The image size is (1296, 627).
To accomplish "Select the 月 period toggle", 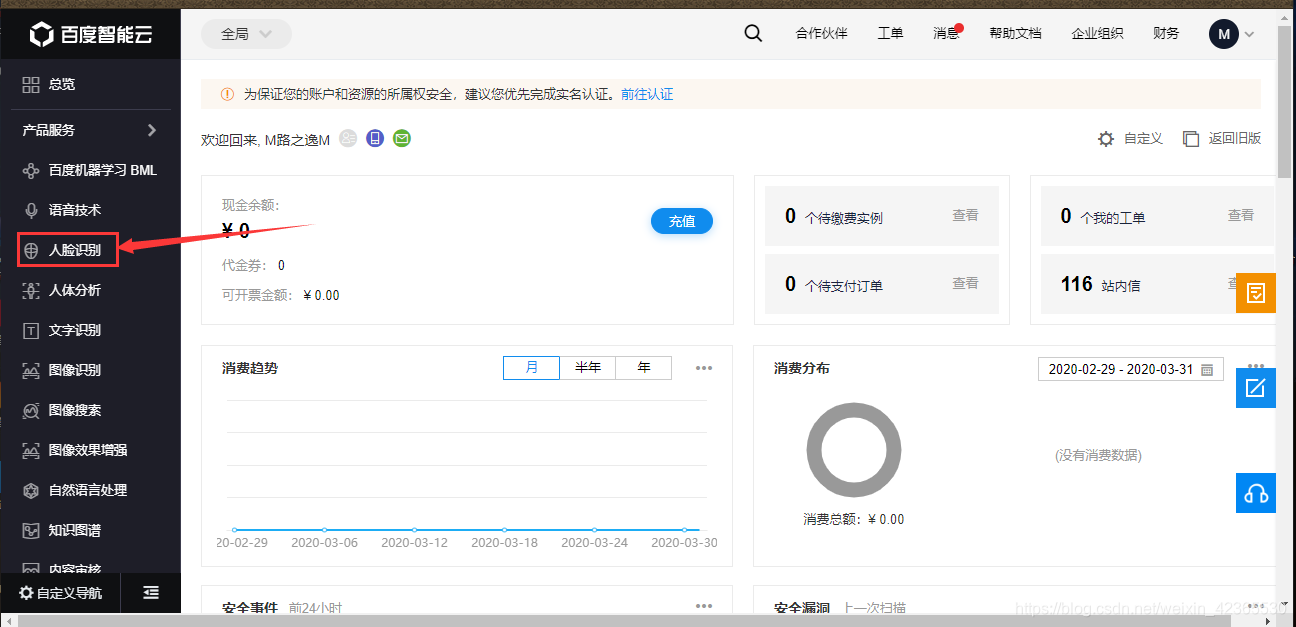I will pyautogui.click(x=532, y=368).
